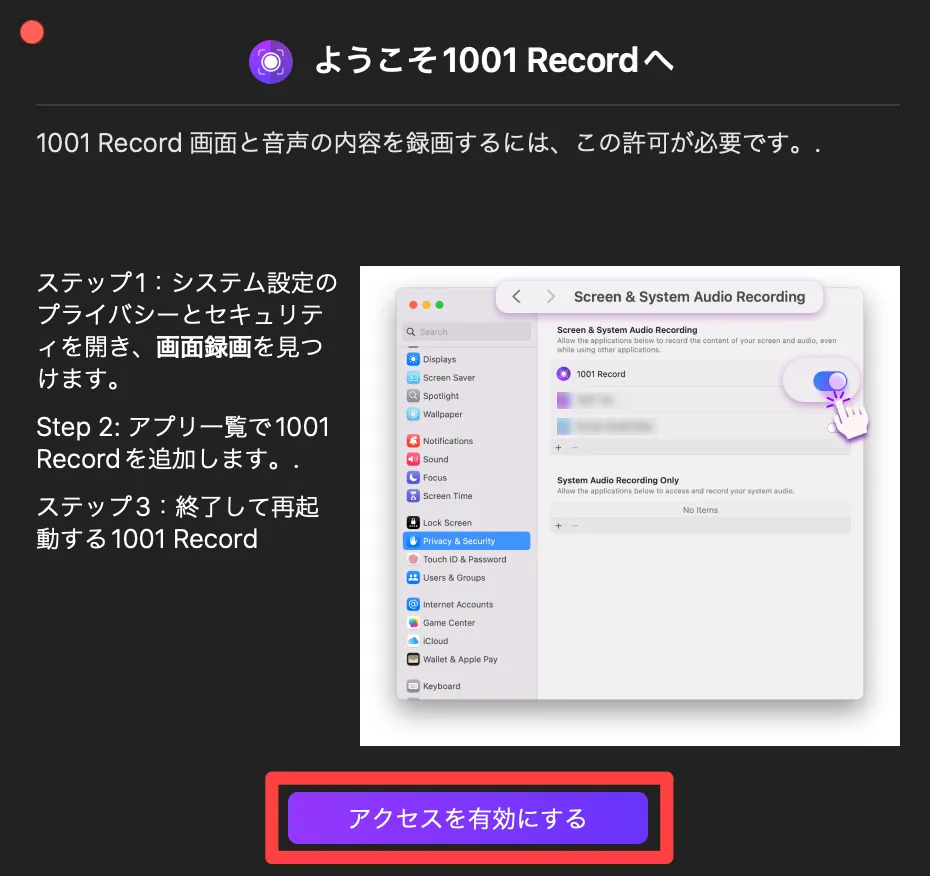Click the plus button under System Audio Recording Only

[558, 525]
